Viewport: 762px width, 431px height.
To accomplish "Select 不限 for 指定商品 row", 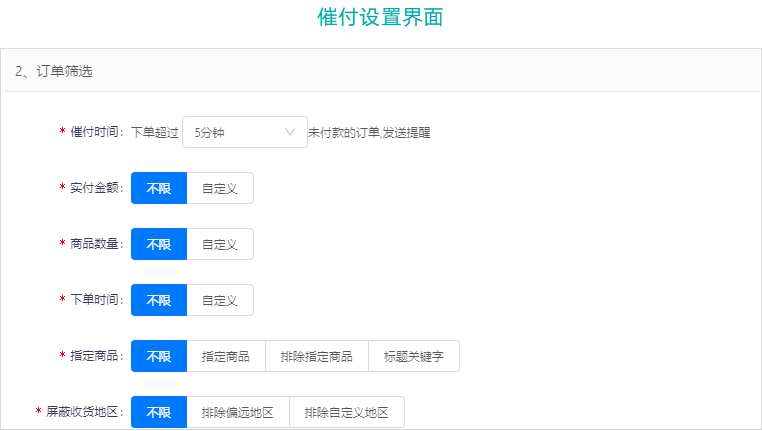I will pyautogui.click(x=159, y=356).
